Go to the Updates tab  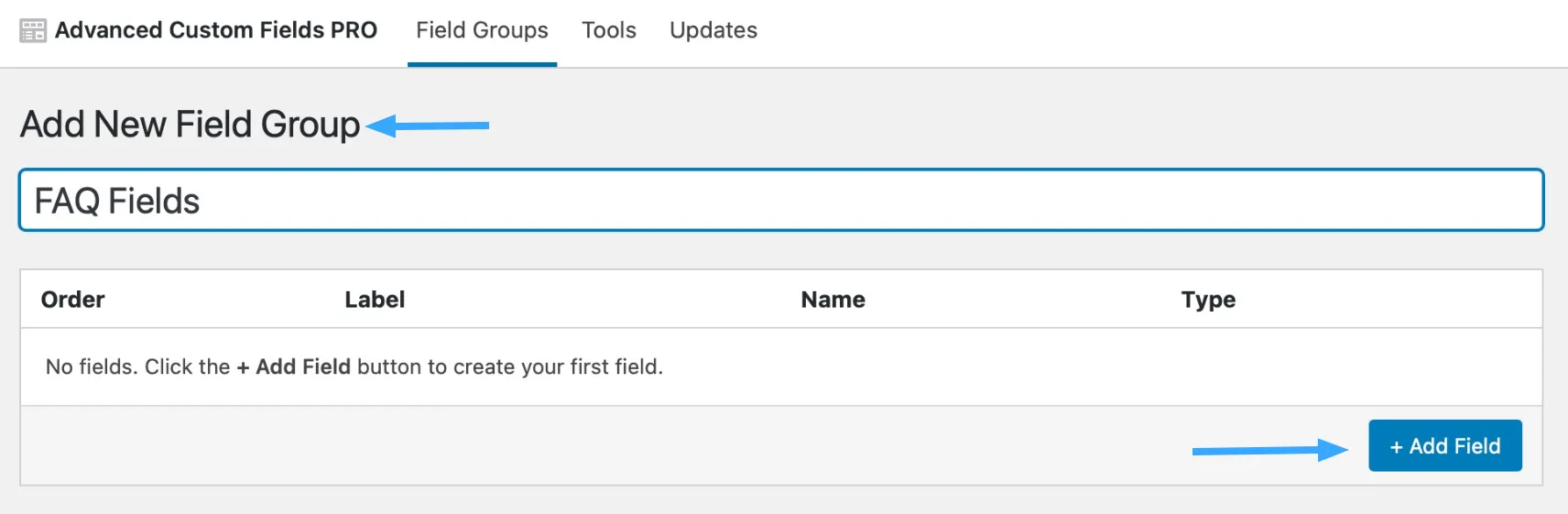(x=713, y=30)
